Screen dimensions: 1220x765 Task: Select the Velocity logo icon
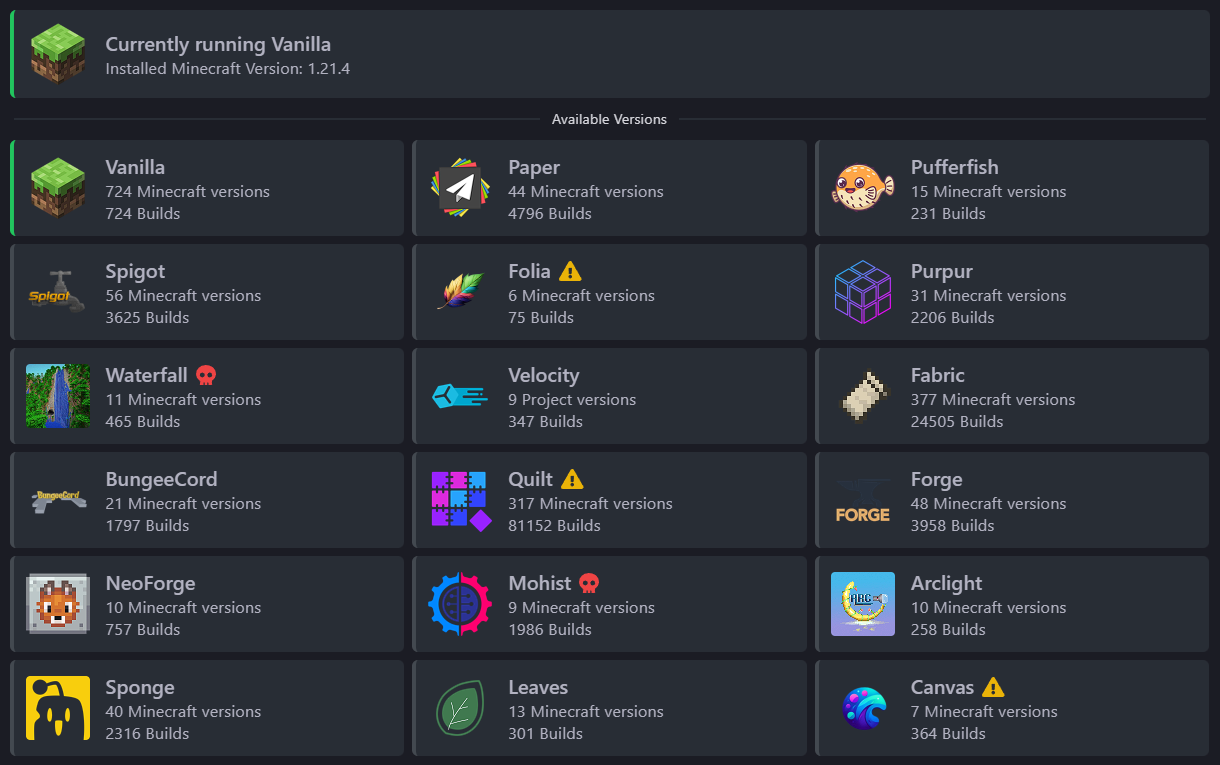(x=460, y=395)
